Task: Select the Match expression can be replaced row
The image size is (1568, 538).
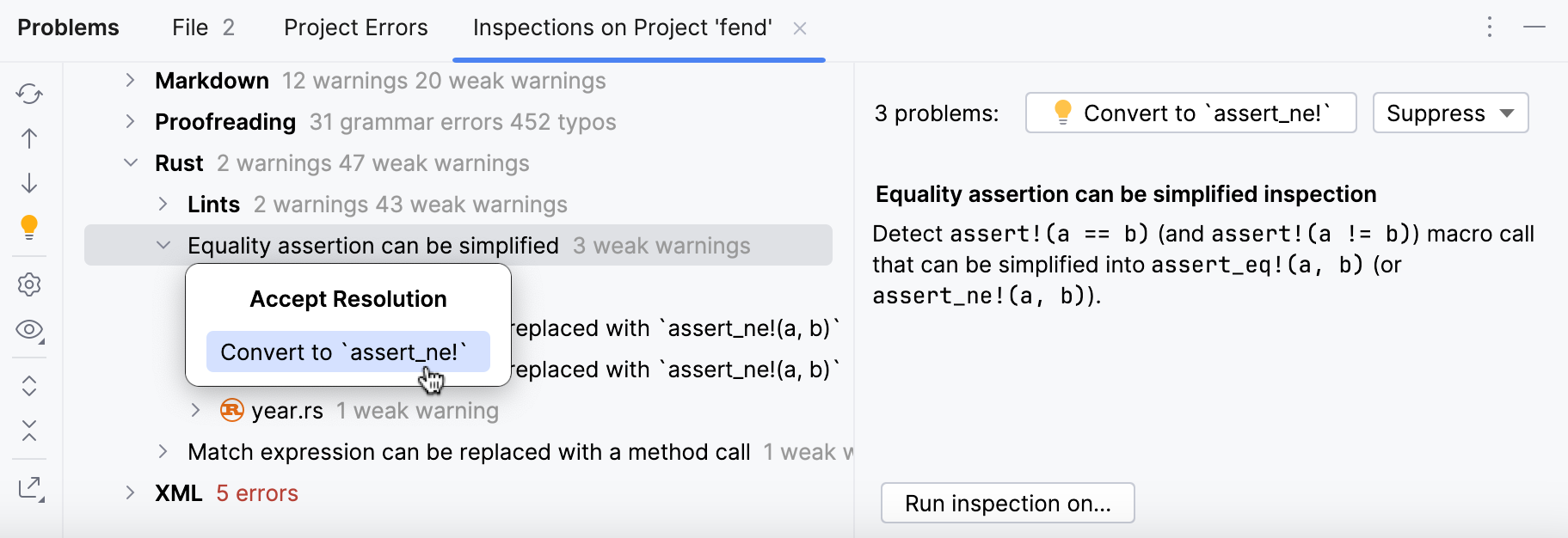Action: 468,451
